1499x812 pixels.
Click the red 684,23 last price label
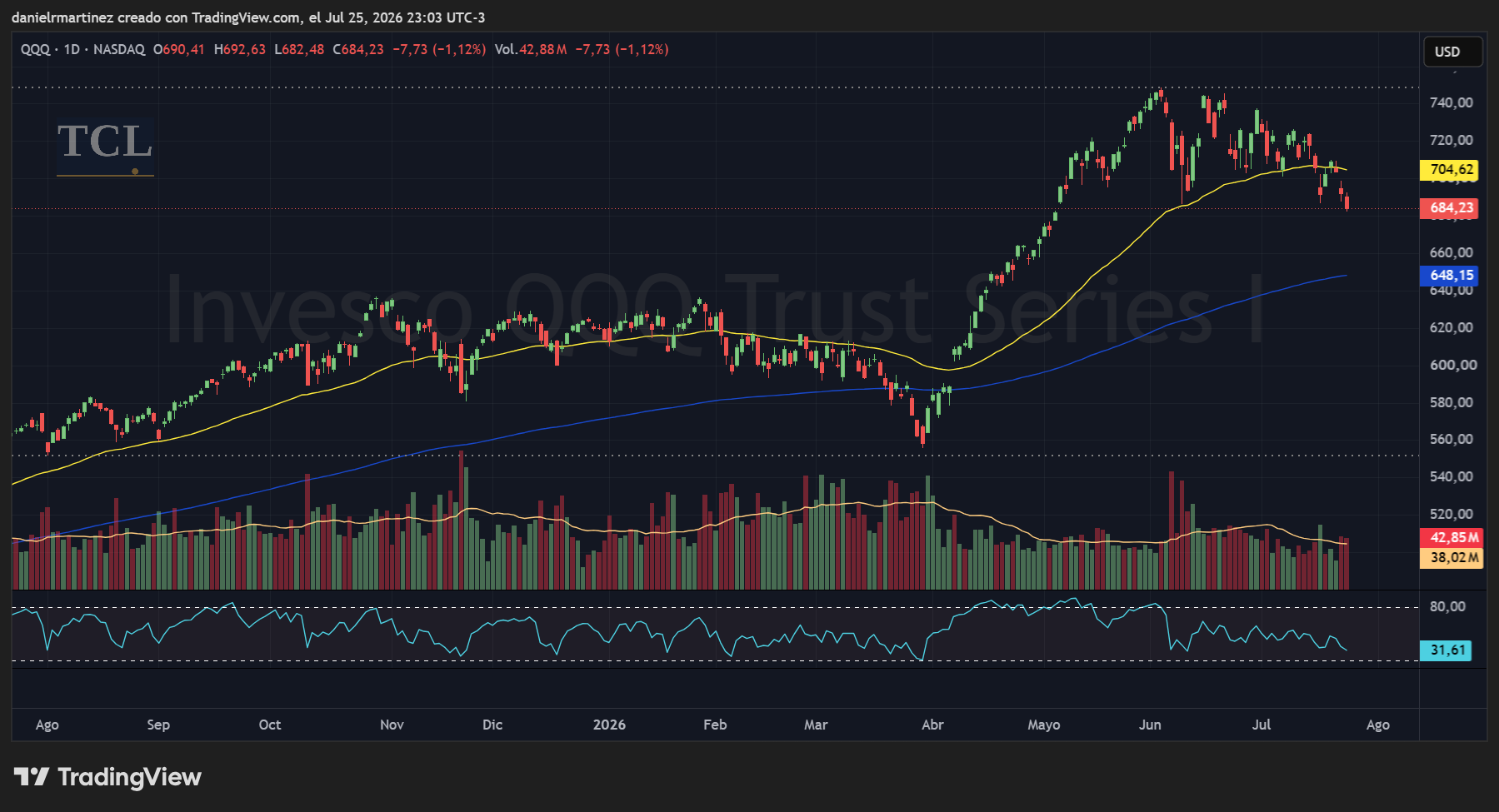[x=1449, y=208]
